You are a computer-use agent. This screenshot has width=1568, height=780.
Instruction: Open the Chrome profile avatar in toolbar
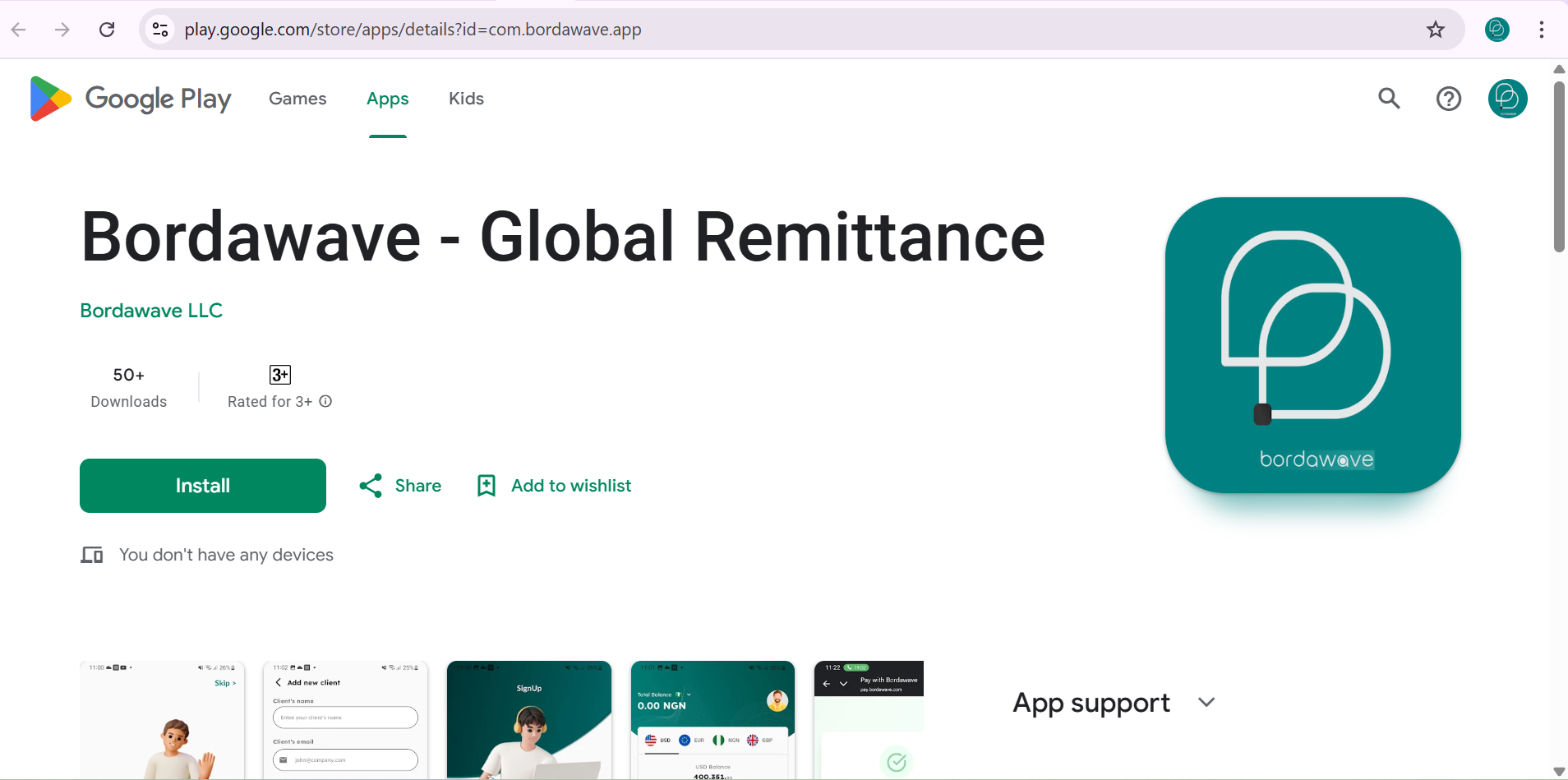pyautogui.click(x=1497, y=30)
